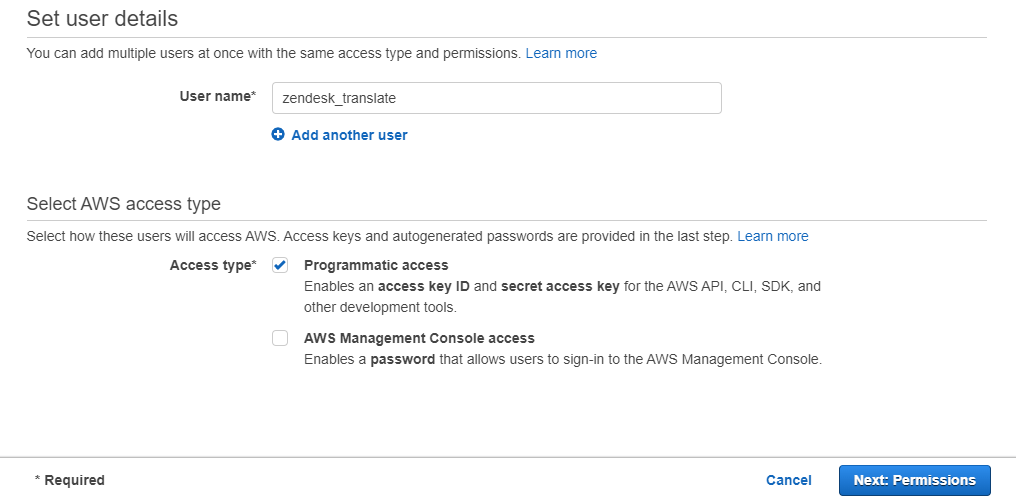This screenshot has height=502, width=1016.
Task: Uncheck the Programmatic access checkbox
Action: click(x=280, y=265)
